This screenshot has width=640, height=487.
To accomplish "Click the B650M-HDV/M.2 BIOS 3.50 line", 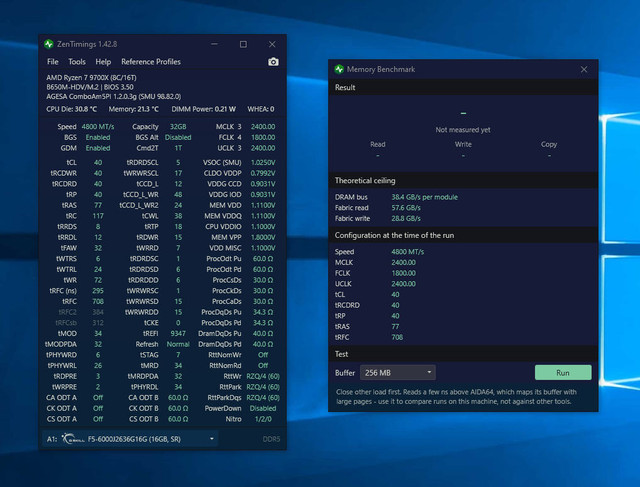I will pos(90,87).
